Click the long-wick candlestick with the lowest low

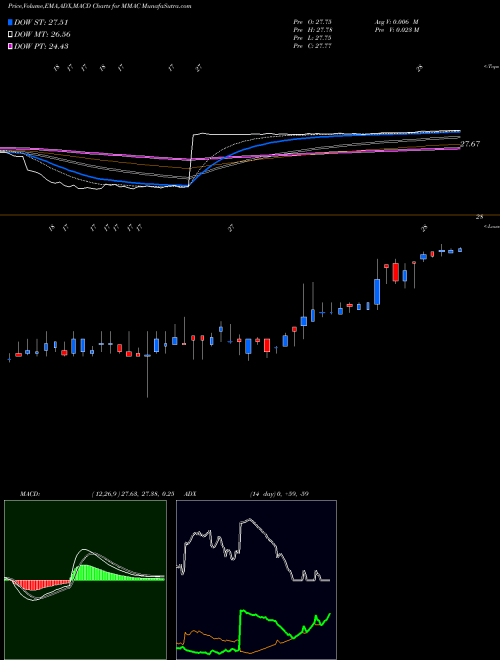tap(147, 364)
